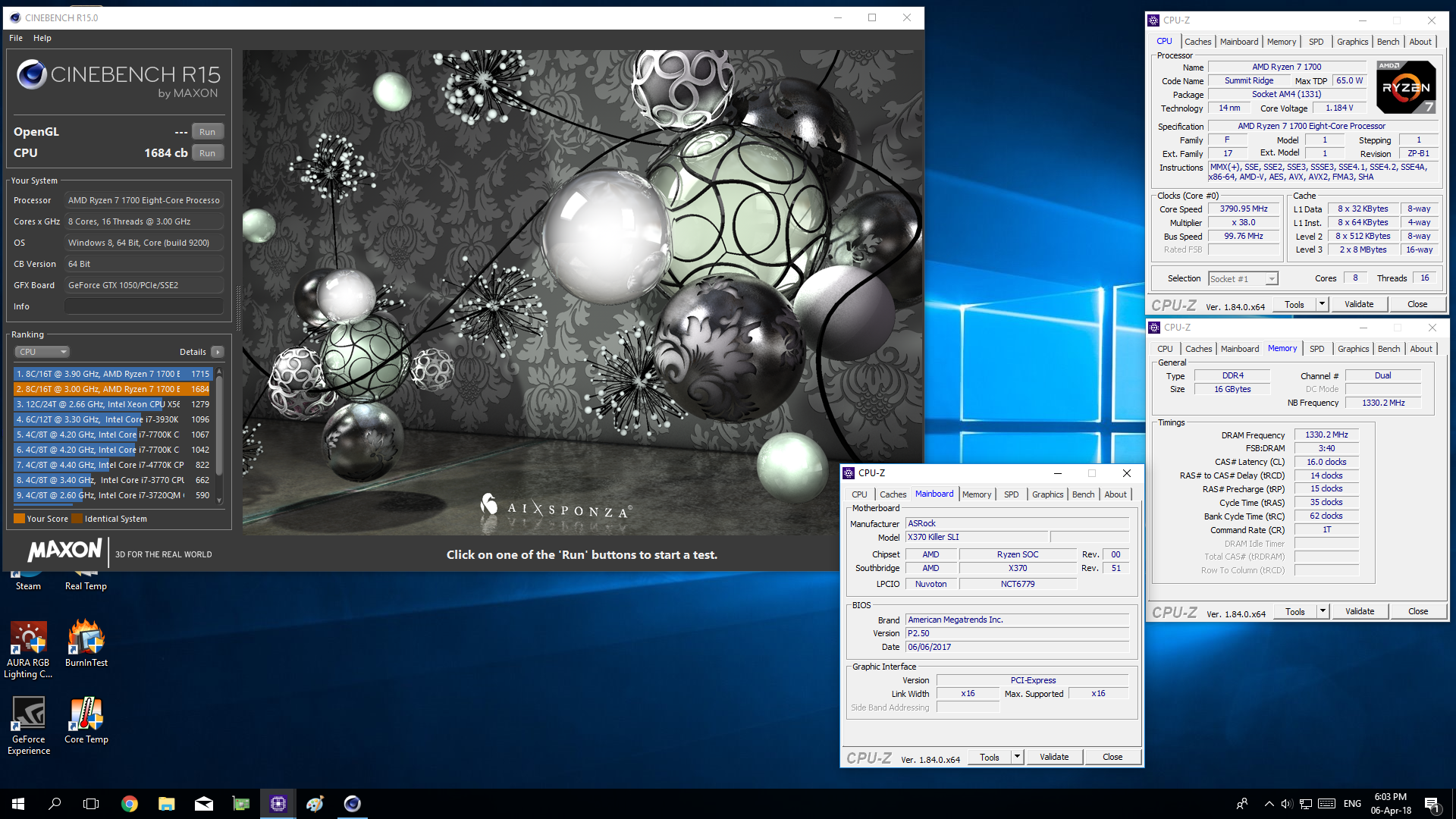Click the taskbar search magnifier icon

pyautogui.click(x=55, y=804)
